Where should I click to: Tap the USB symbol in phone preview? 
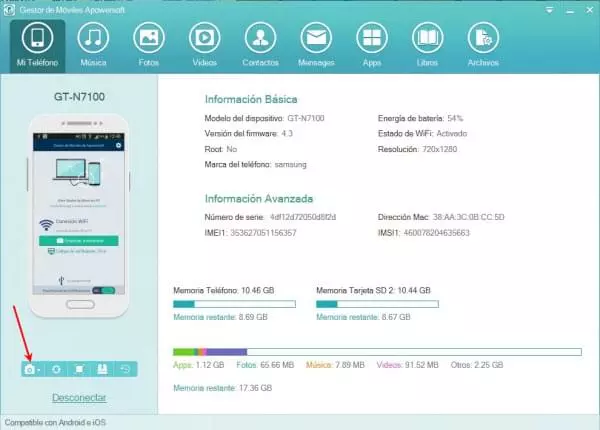61,280
